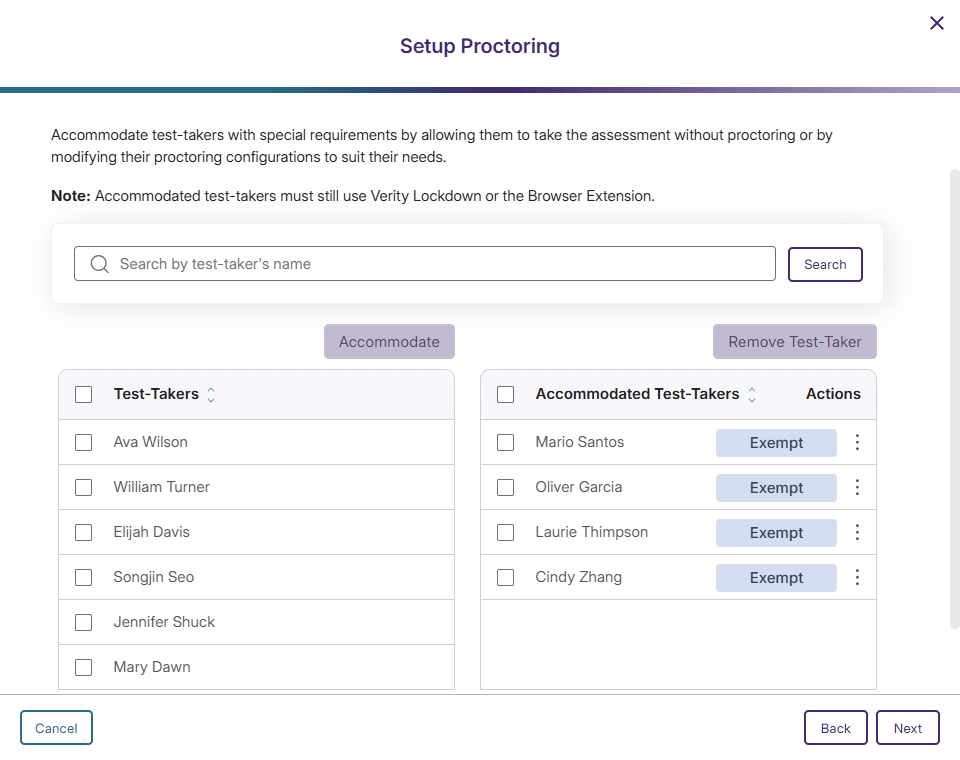Click the magnifier icon in search box

click(99, 264)
